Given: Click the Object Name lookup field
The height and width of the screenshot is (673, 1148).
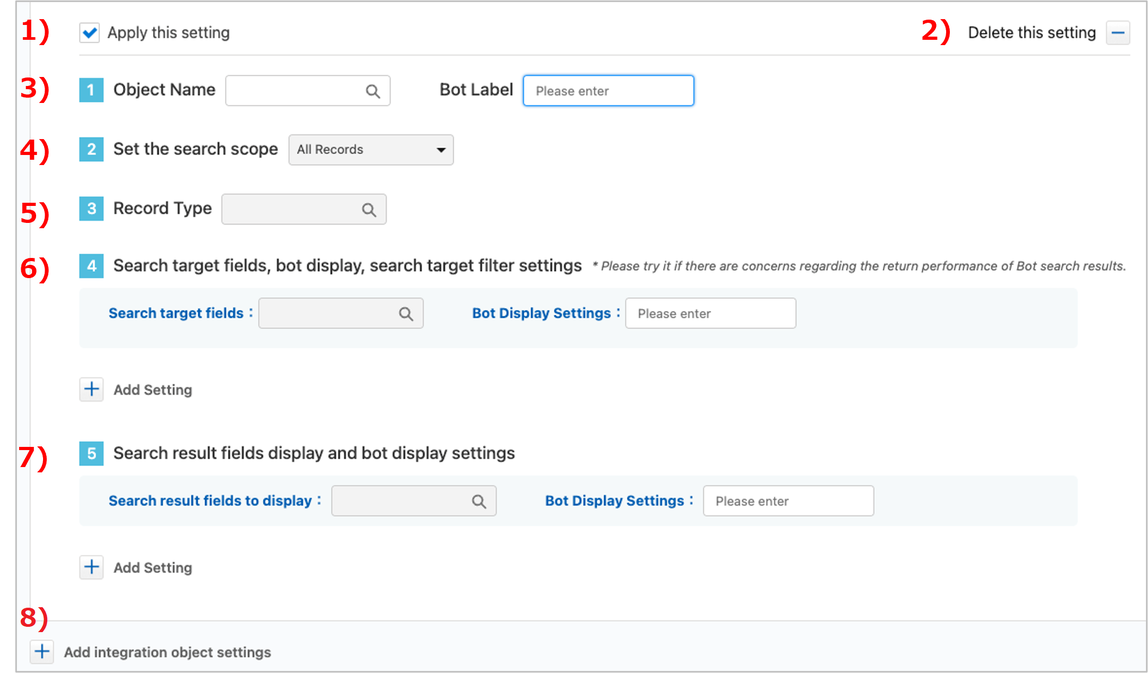Looking at the screenshot, I should point(295,91).
